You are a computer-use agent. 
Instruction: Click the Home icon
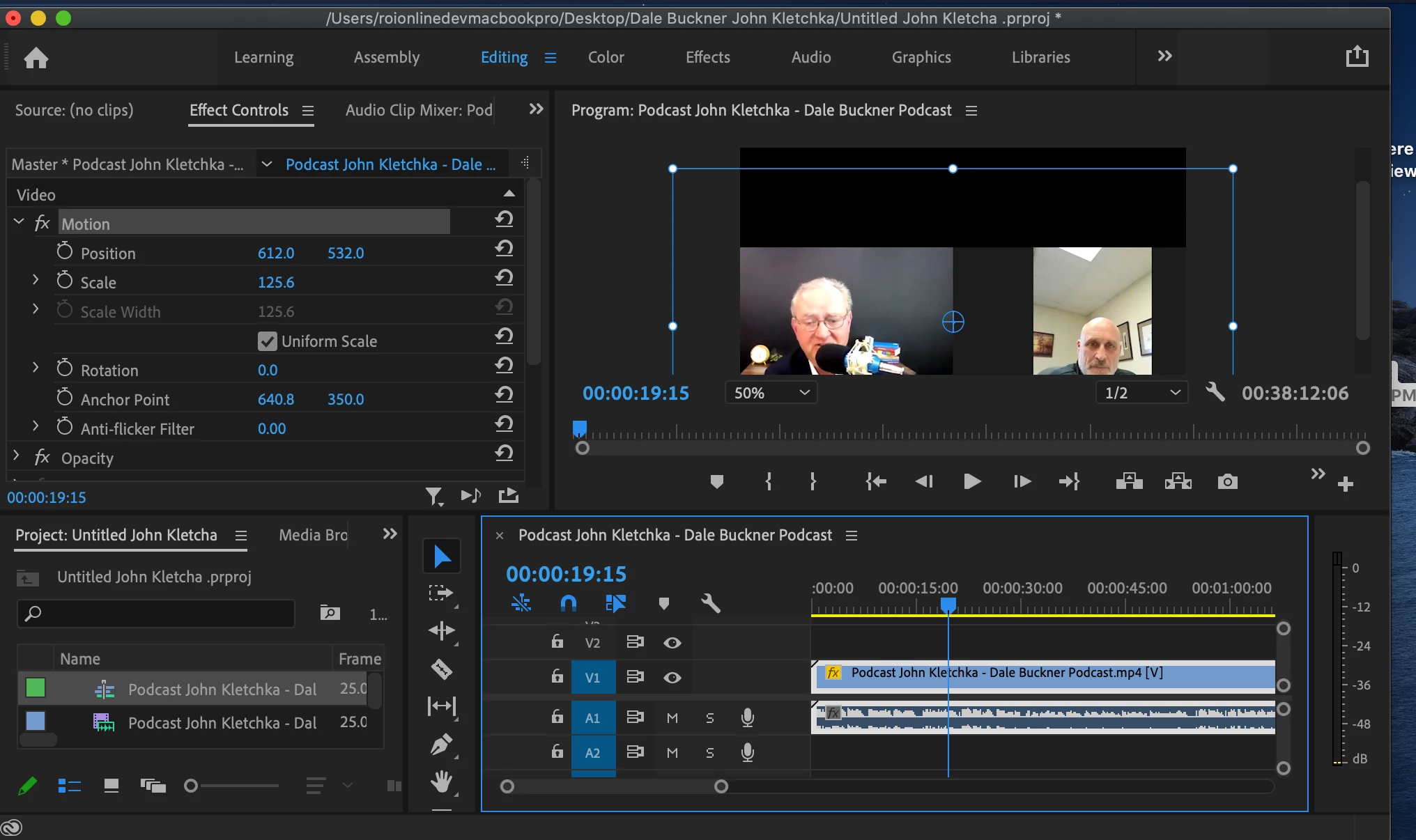(36, 58)
